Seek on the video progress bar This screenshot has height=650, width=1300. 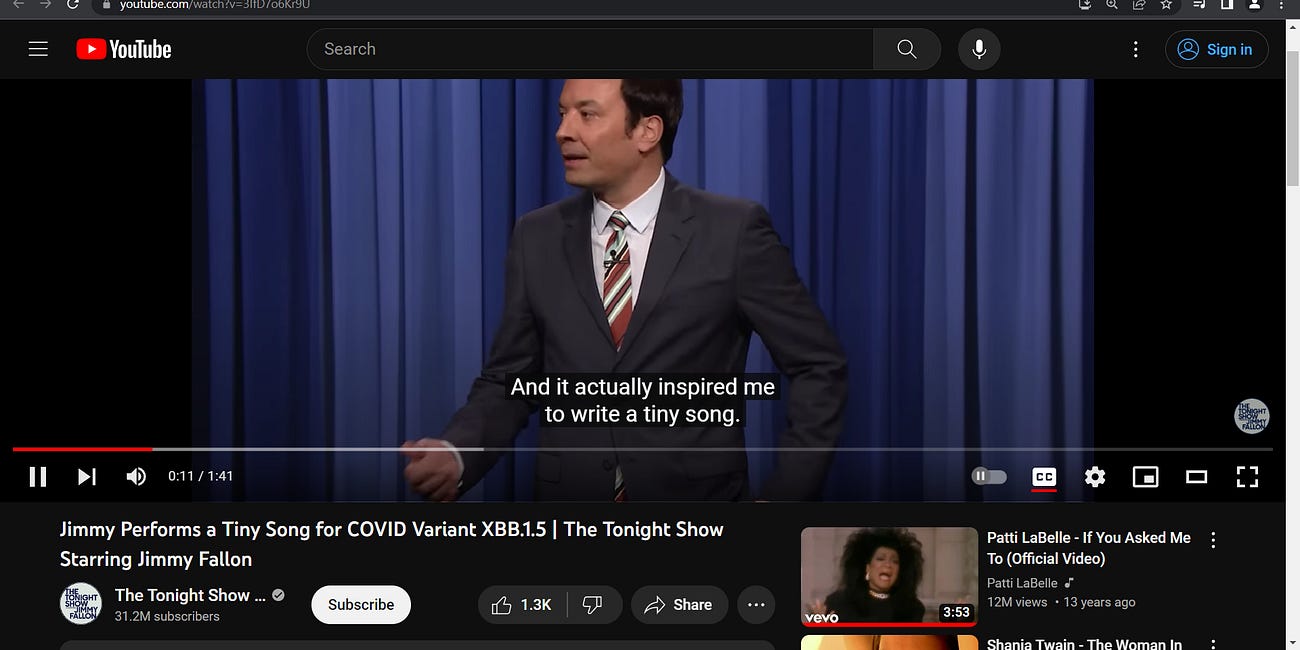point(642,449)
